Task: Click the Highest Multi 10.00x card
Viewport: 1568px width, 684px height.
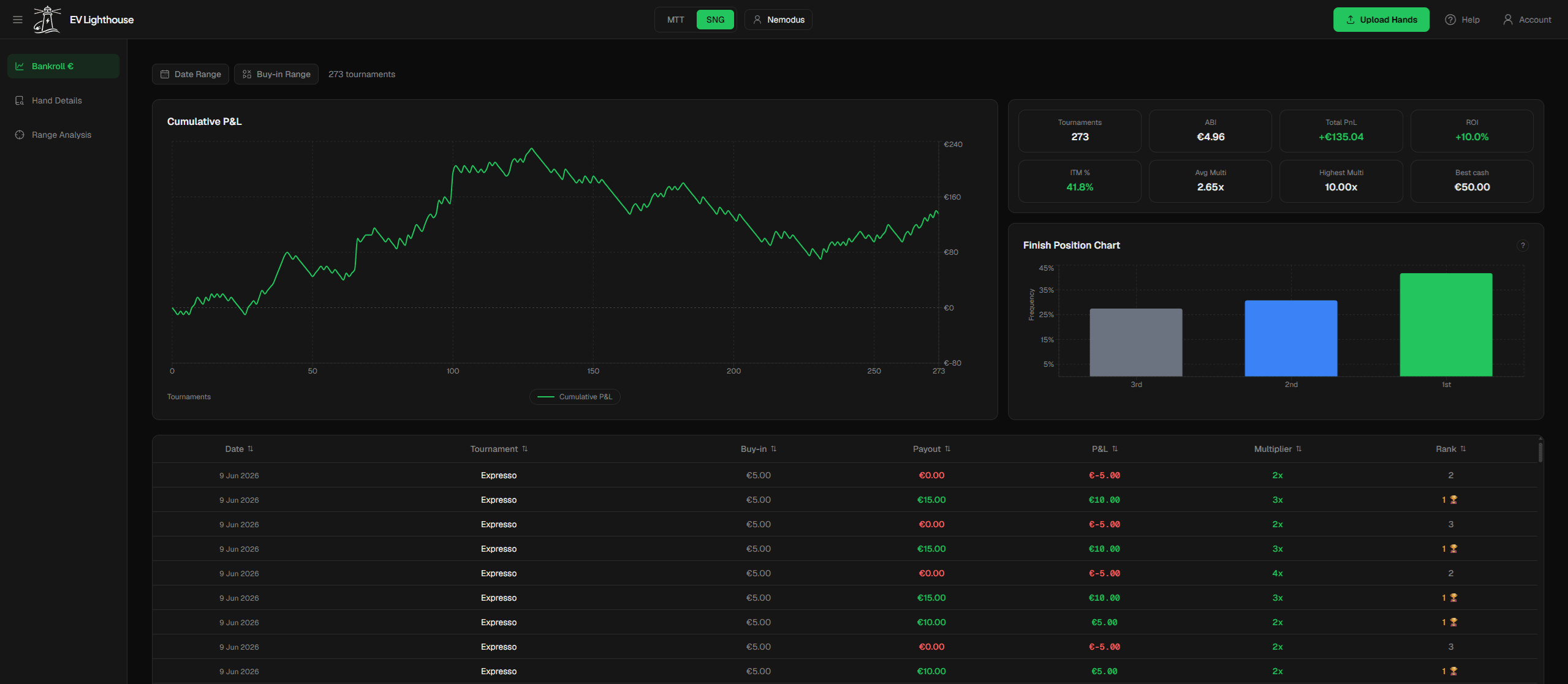Action: coord(1341,181)
